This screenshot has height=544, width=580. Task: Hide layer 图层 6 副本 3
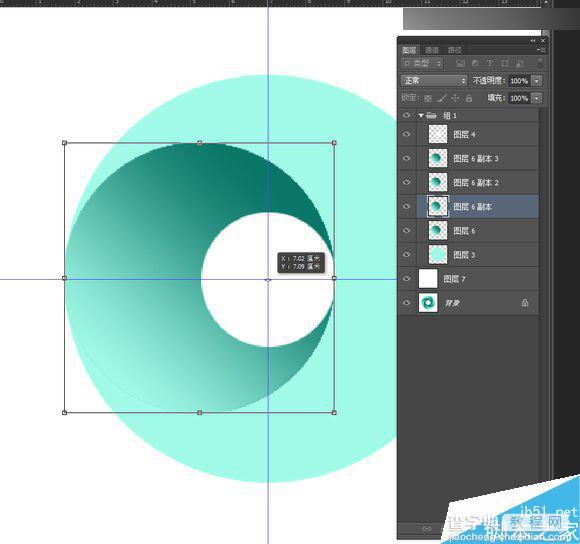tap(407, 158)
